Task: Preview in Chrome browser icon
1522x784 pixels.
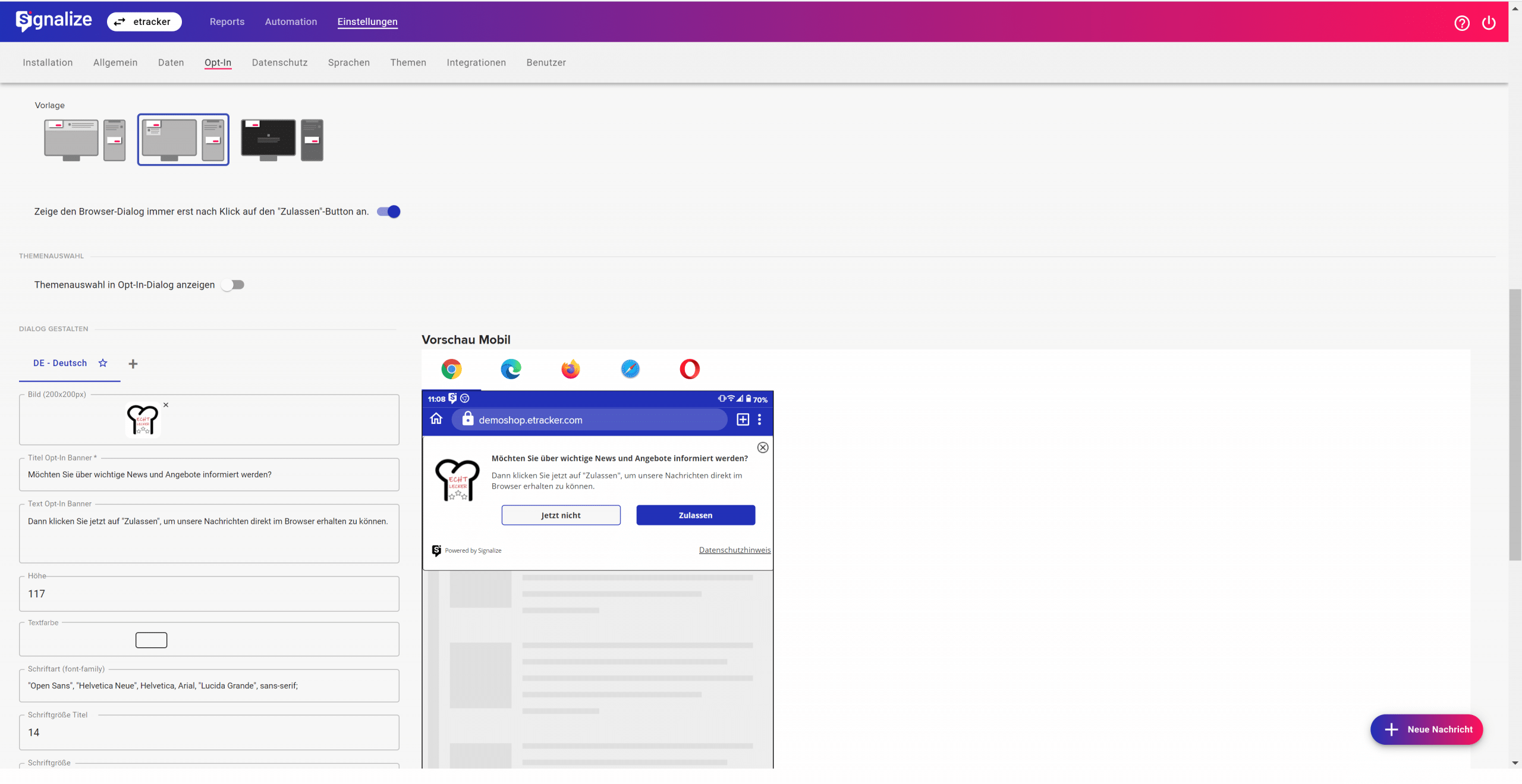Action: [452, 369]
